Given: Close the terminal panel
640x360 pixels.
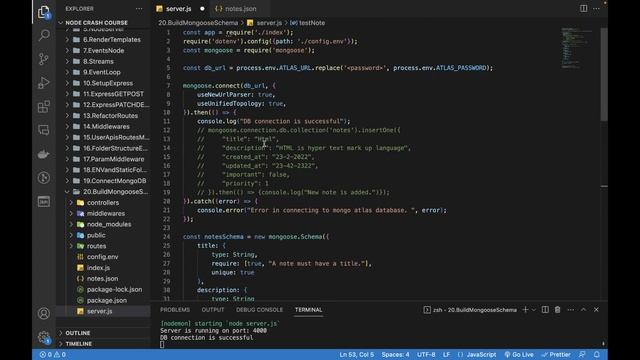Looking at the screenshot, I should [596, 310].
